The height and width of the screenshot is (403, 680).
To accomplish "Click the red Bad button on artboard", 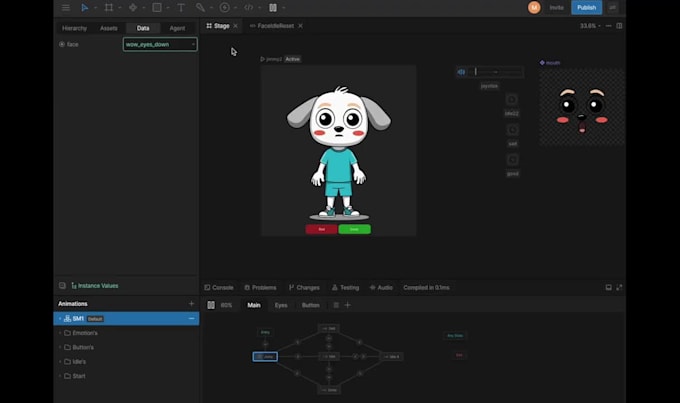I will pos(321,229).
